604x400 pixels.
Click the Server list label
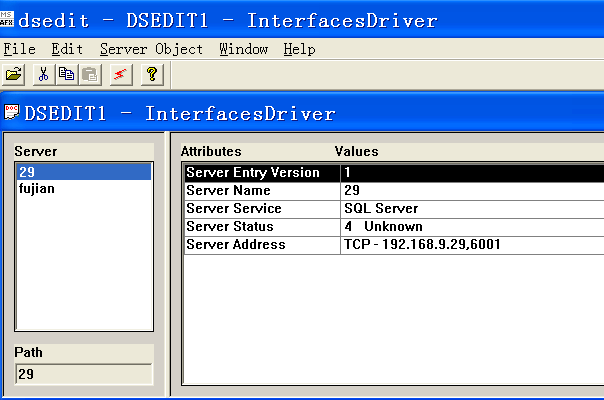coord(35,151)
